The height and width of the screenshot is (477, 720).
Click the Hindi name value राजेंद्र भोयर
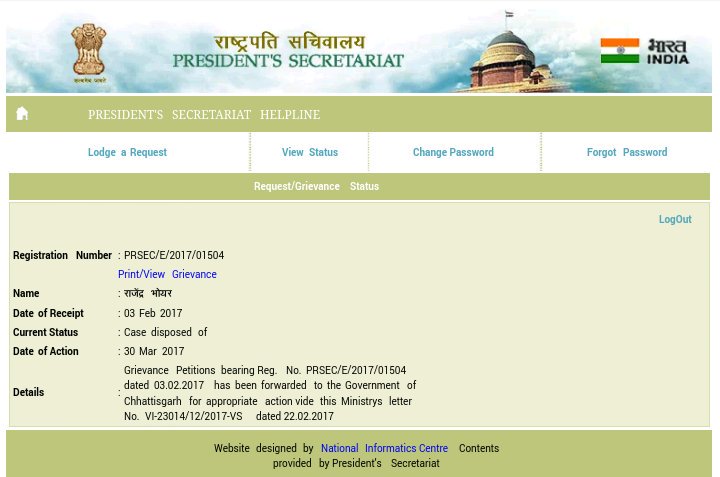tap(148, 293)
